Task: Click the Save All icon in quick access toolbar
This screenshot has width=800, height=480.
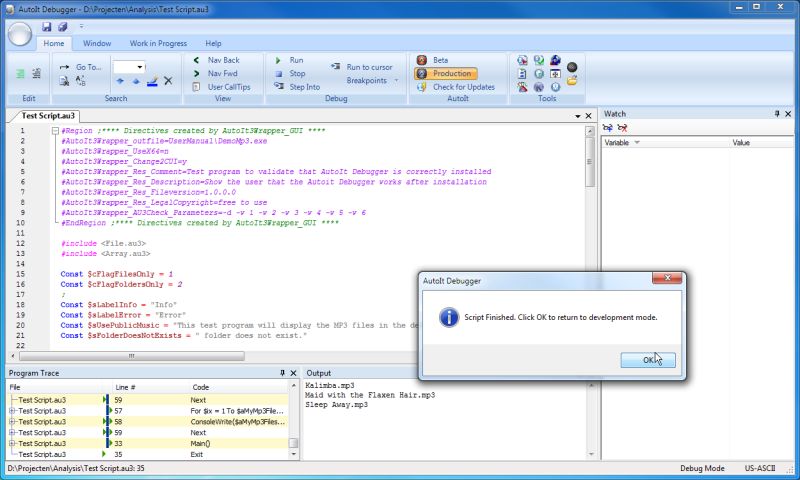Action: click(63, 27)
